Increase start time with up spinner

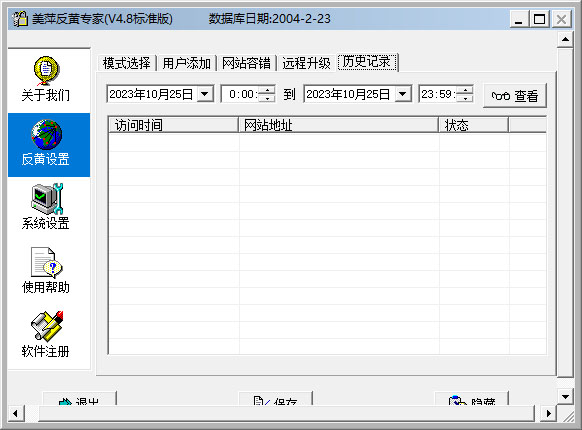coord(267,90)
